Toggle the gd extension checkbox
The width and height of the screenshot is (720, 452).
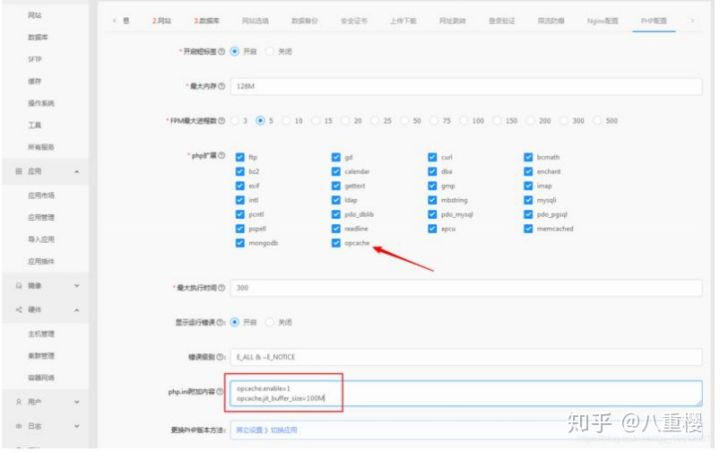tap(336, 157)
